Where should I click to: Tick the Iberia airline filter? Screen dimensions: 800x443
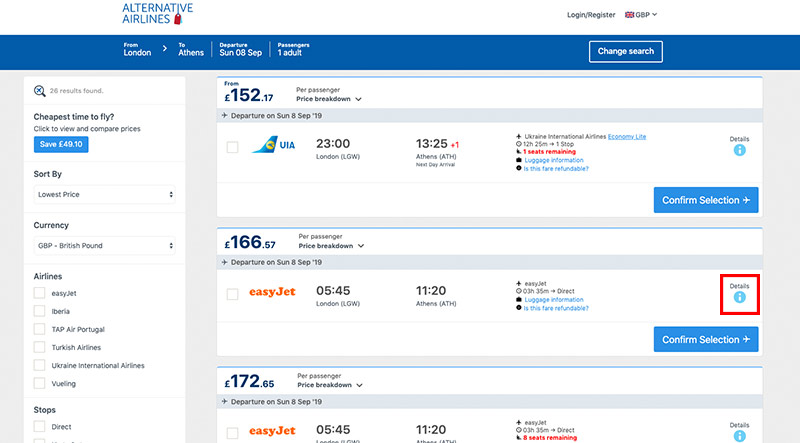coord(39,311)
